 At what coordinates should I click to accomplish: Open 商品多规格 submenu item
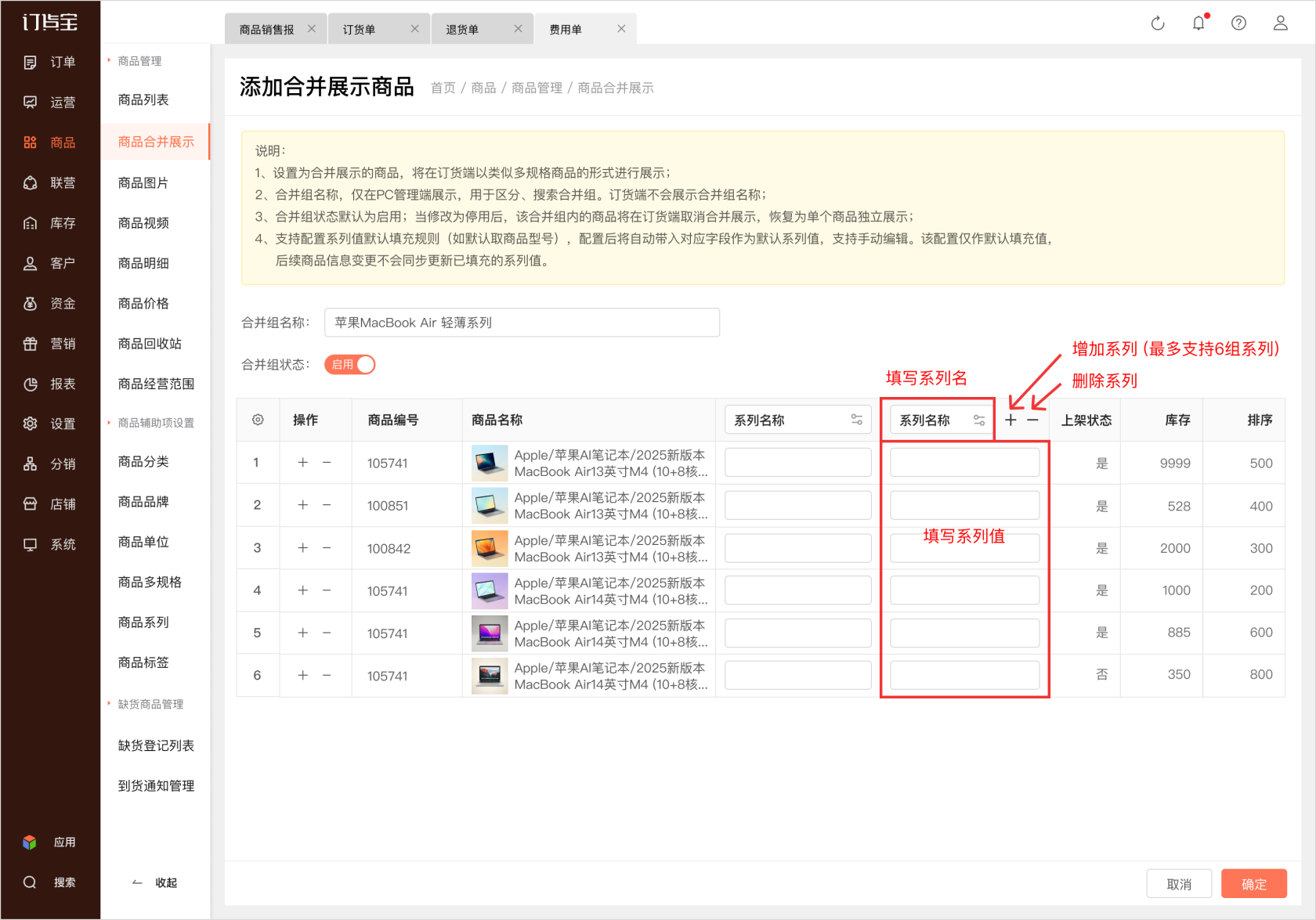click(150, 582)
